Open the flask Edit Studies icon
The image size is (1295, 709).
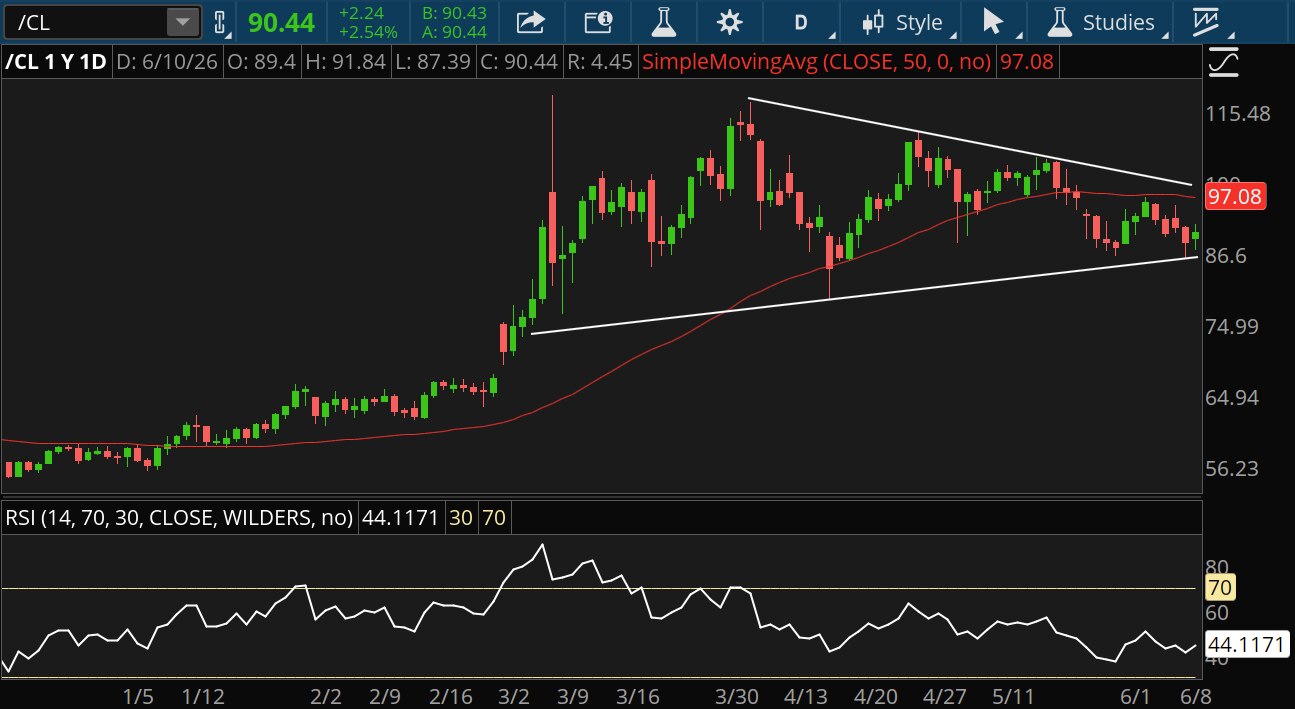(663, 22)
